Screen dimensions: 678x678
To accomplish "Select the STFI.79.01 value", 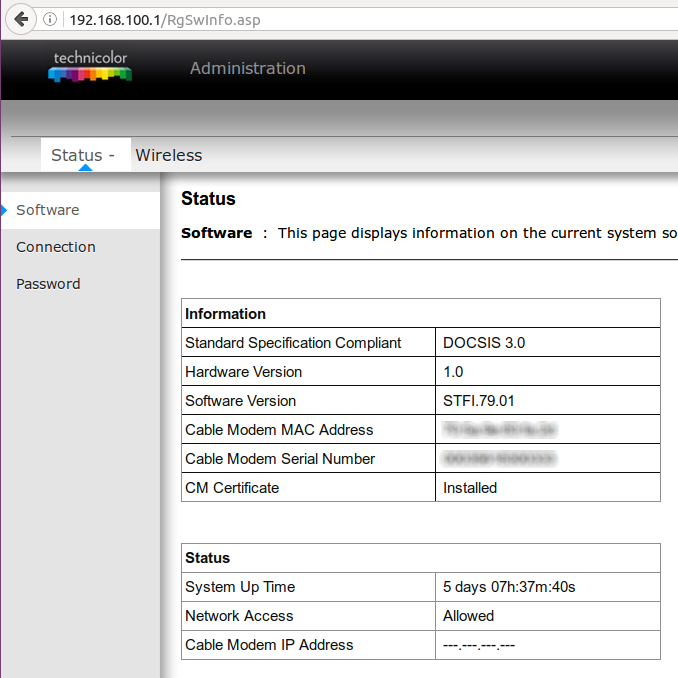I will coord(479,400).
